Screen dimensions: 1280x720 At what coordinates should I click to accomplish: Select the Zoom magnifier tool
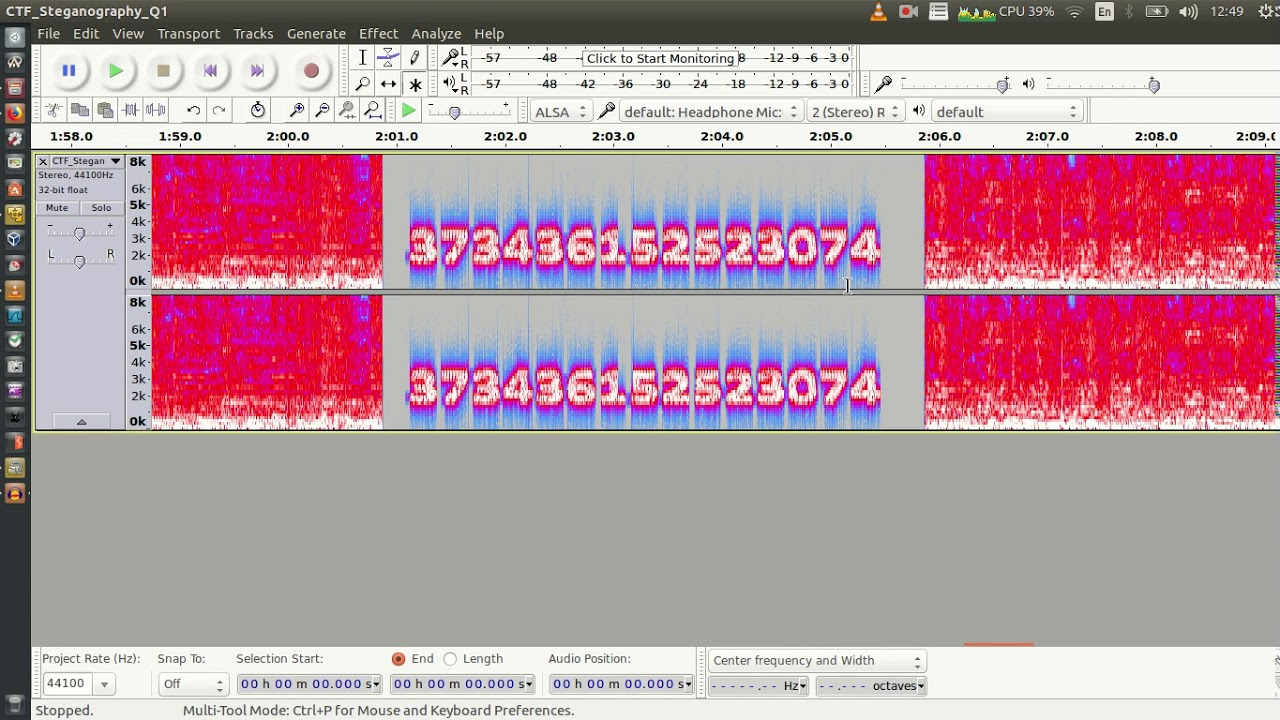click(x=363, y=85)
